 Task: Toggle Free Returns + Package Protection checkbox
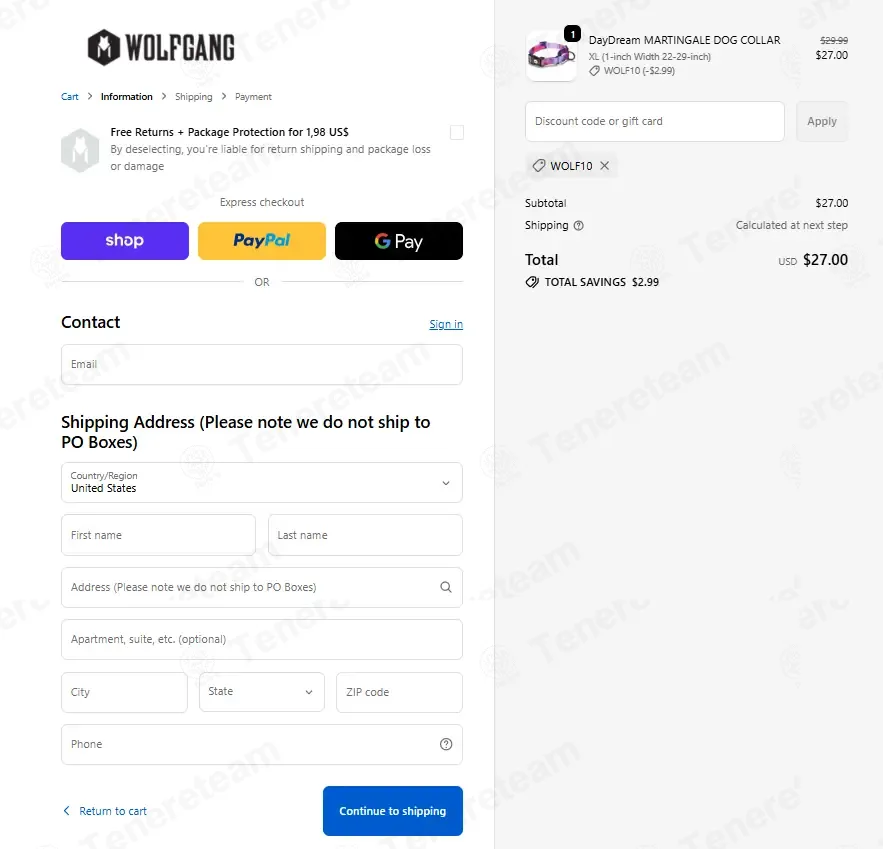[457, 133]
